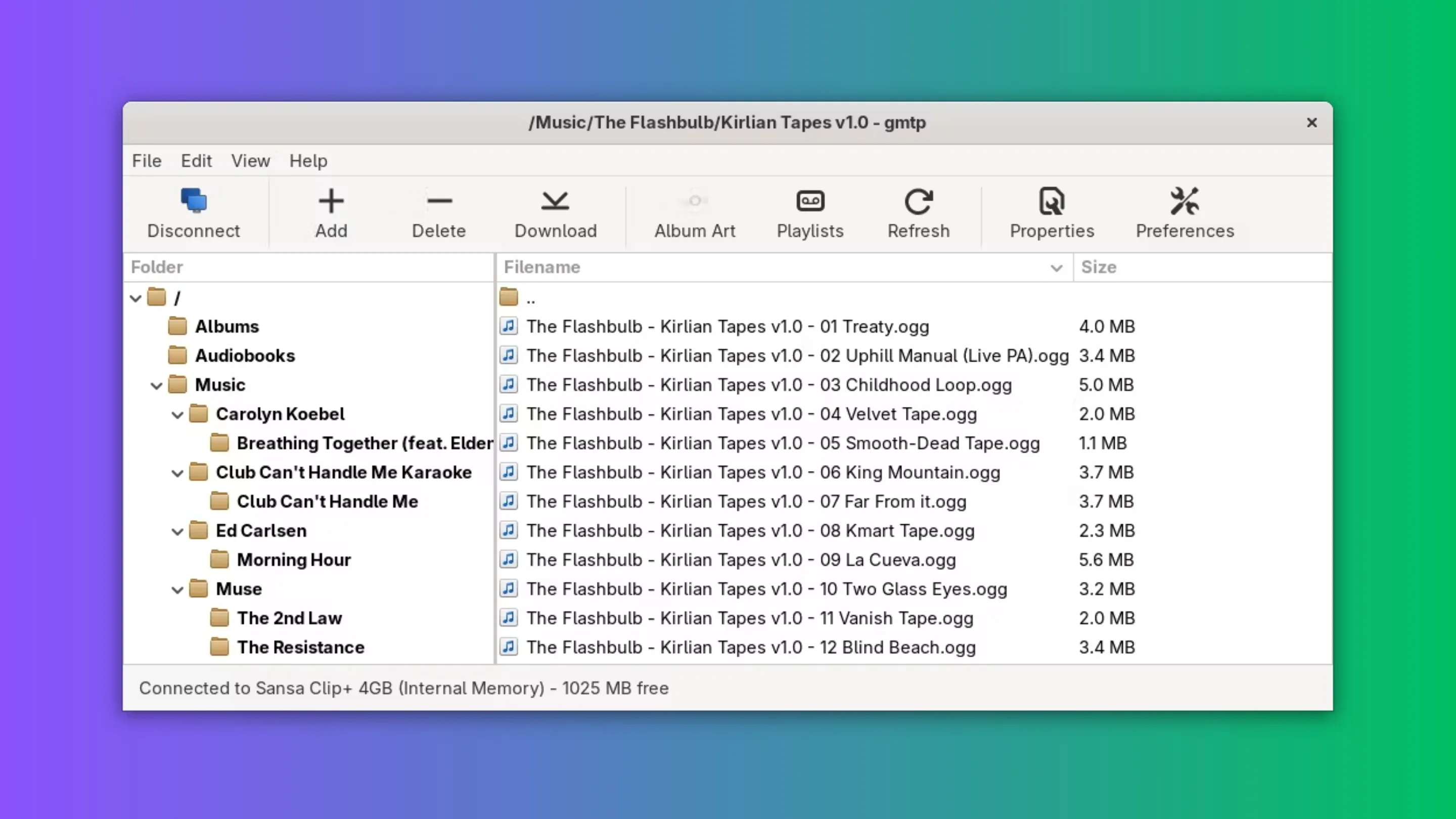
Task: Click the audio icon of 03 Childhood Loop
Action: [x=509, y=384]
